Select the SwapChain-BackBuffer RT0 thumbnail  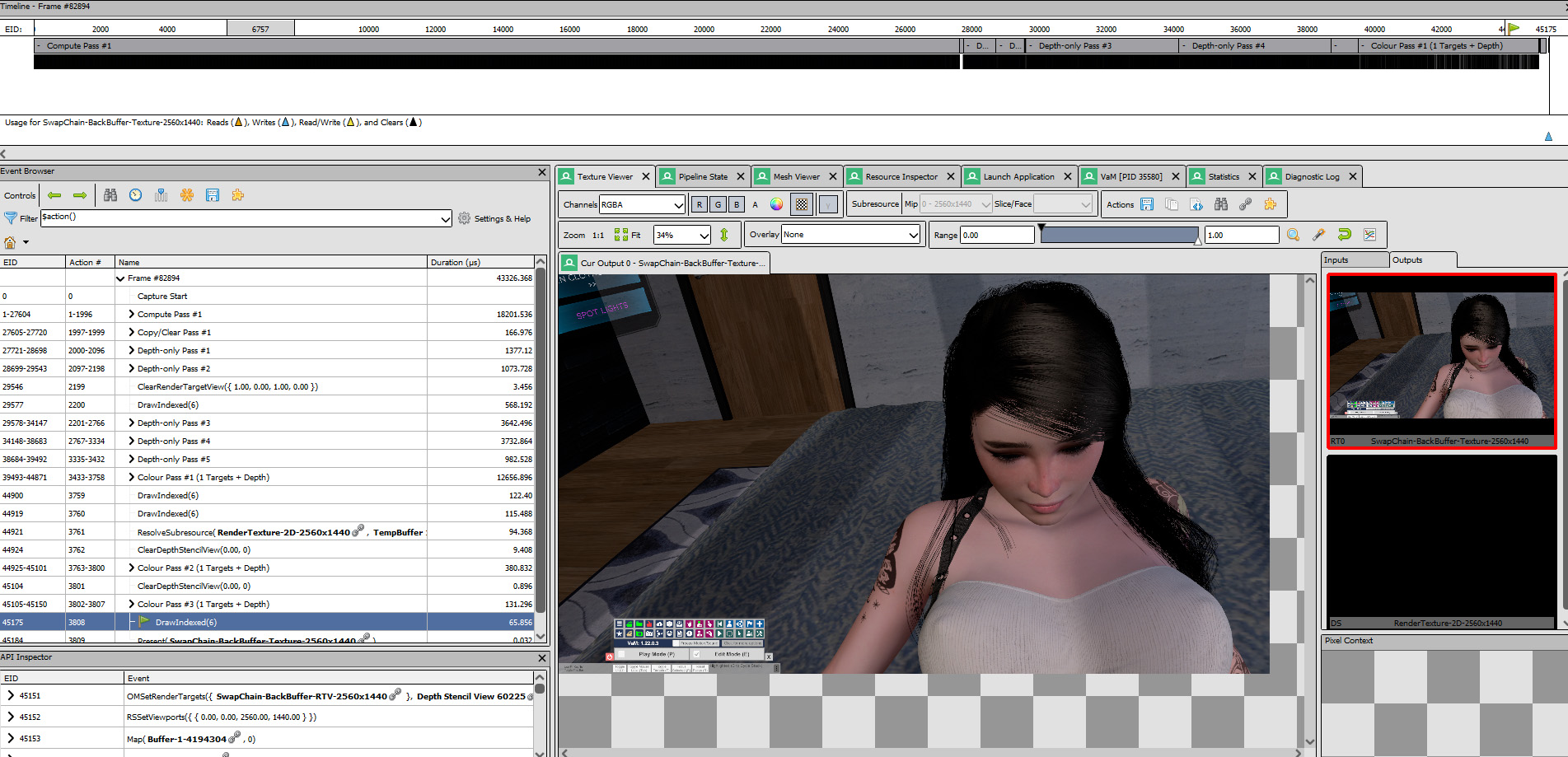pyautogui.click(x=1441, y=362)
